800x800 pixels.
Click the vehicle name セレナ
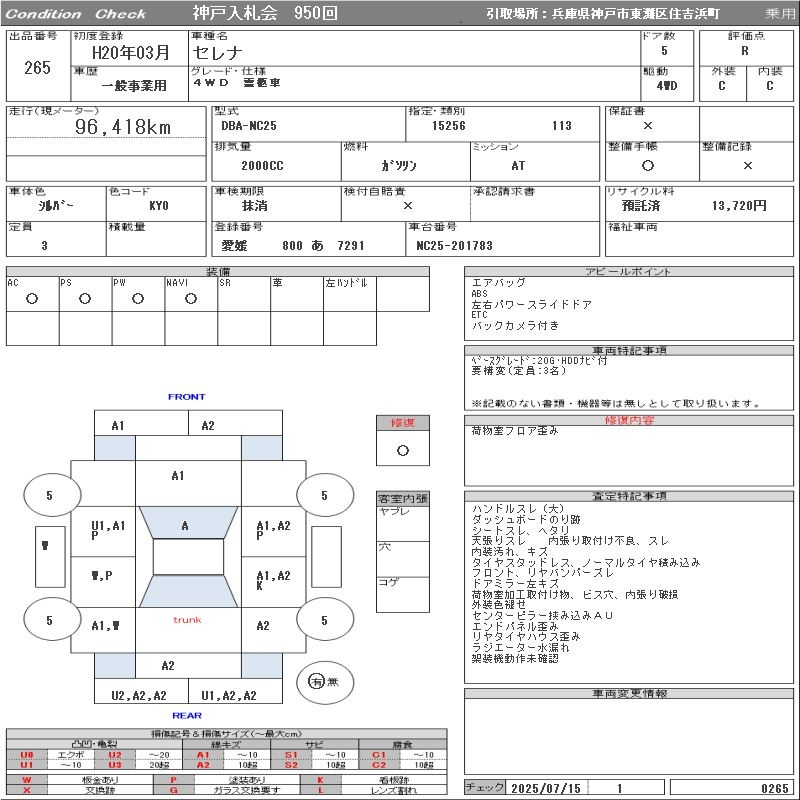point(217,53)
